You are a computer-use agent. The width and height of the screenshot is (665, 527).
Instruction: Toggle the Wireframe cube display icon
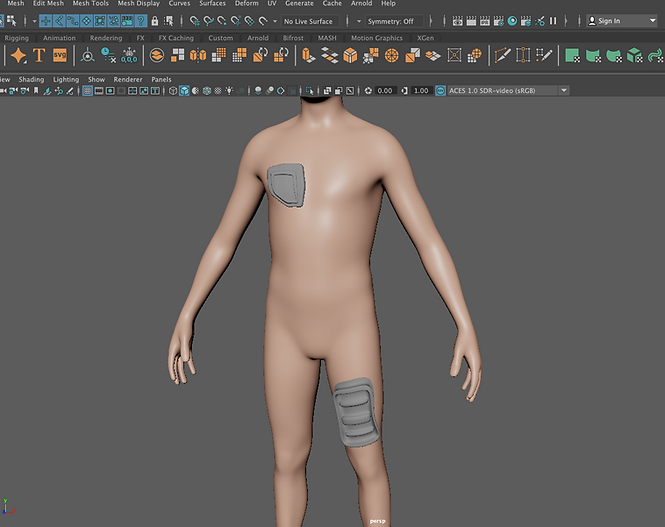point(173,90)
